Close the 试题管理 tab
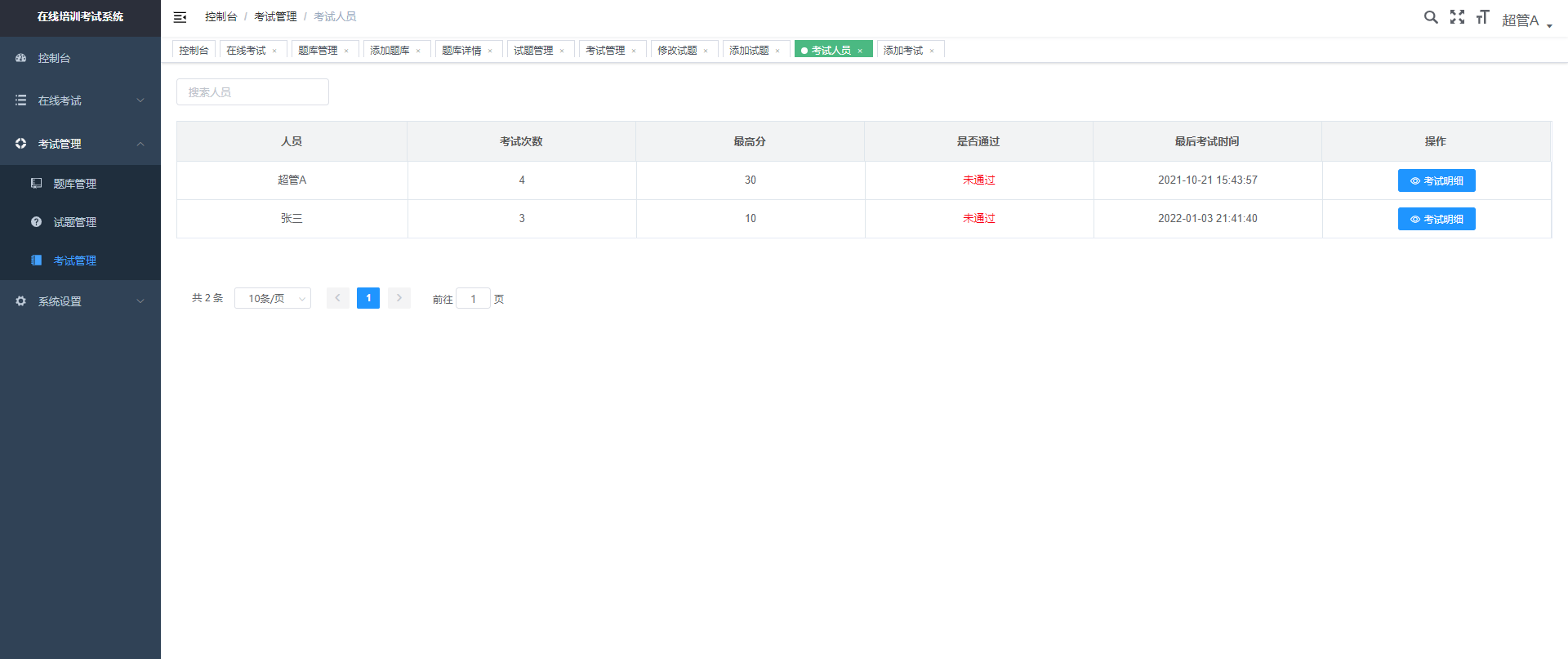 pos(562,51)
